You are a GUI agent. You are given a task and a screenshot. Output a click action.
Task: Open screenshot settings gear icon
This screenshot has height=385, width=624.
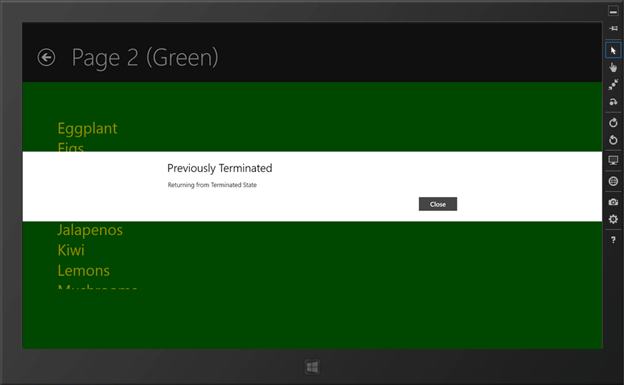(613, 219)
